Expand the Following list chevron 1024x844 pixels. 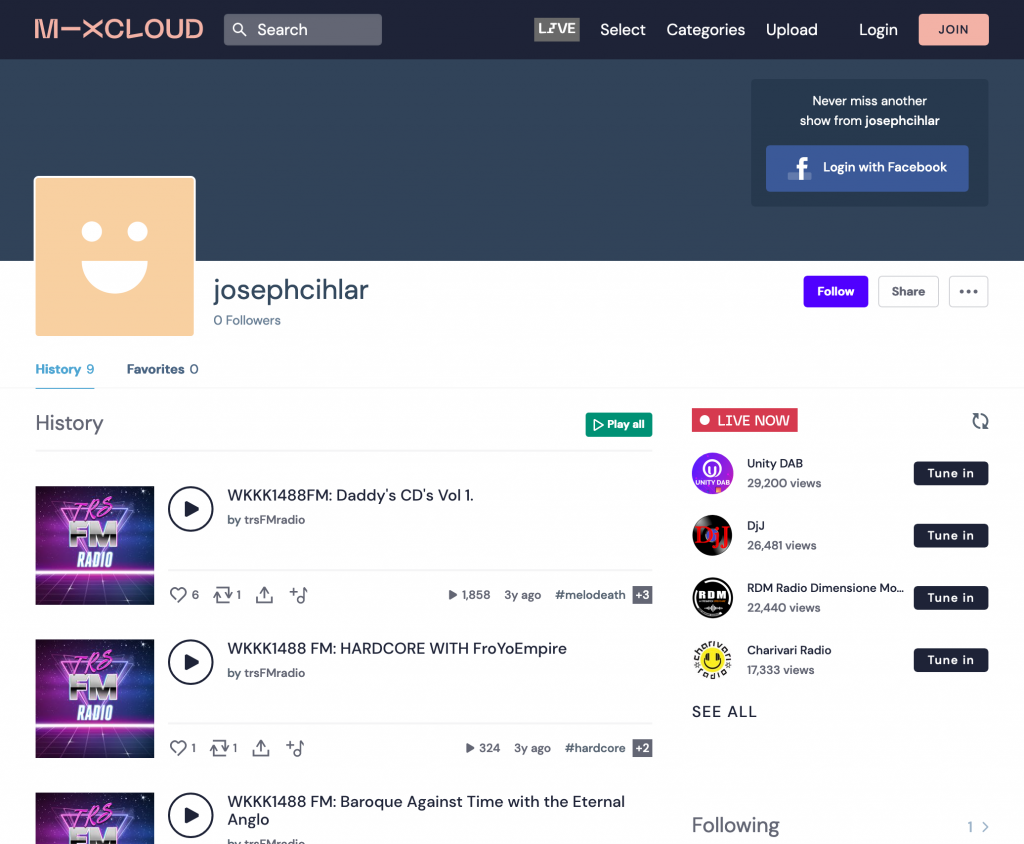point(985,827)
